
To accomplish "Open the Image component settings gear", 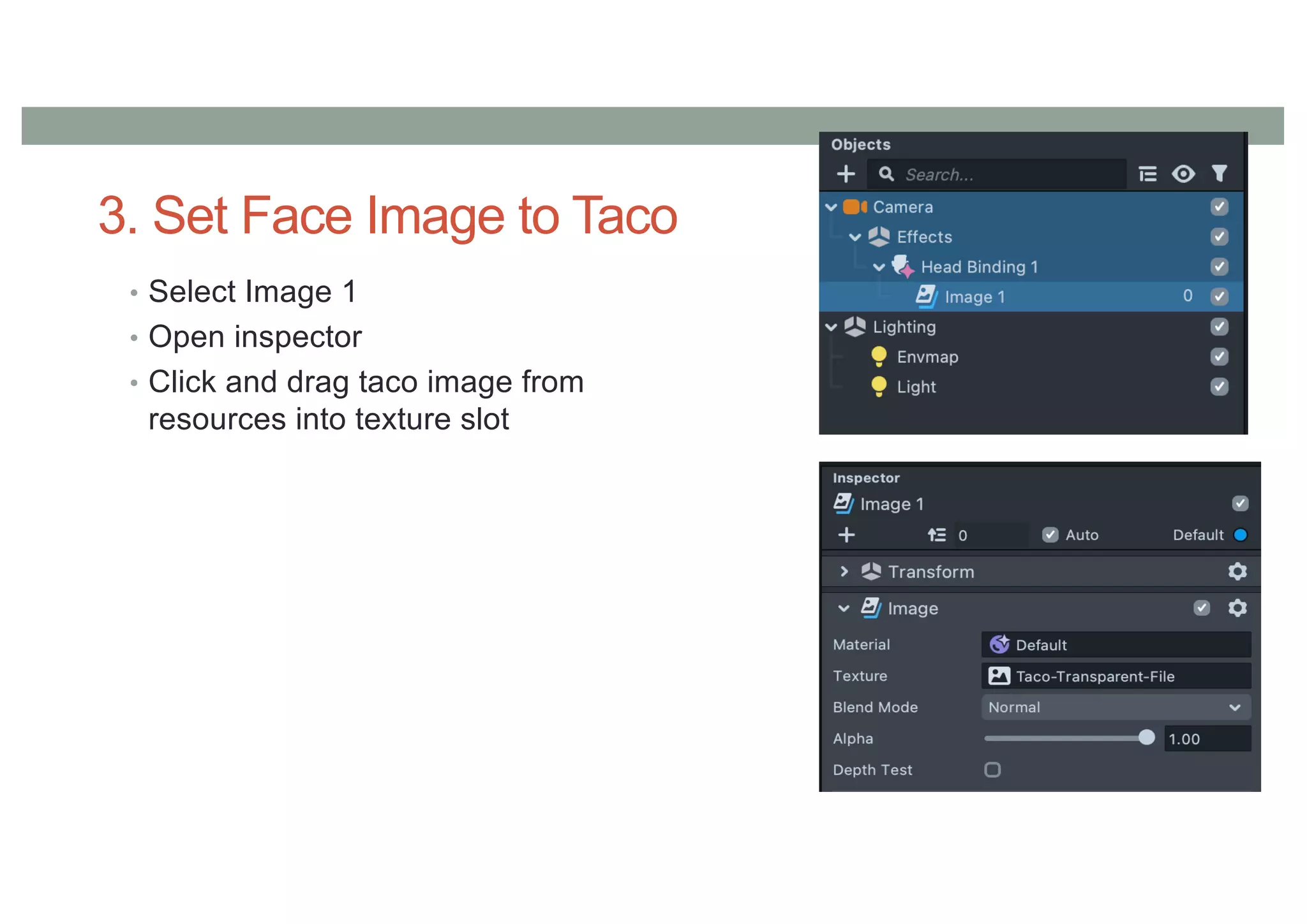I will [1237, 607].
